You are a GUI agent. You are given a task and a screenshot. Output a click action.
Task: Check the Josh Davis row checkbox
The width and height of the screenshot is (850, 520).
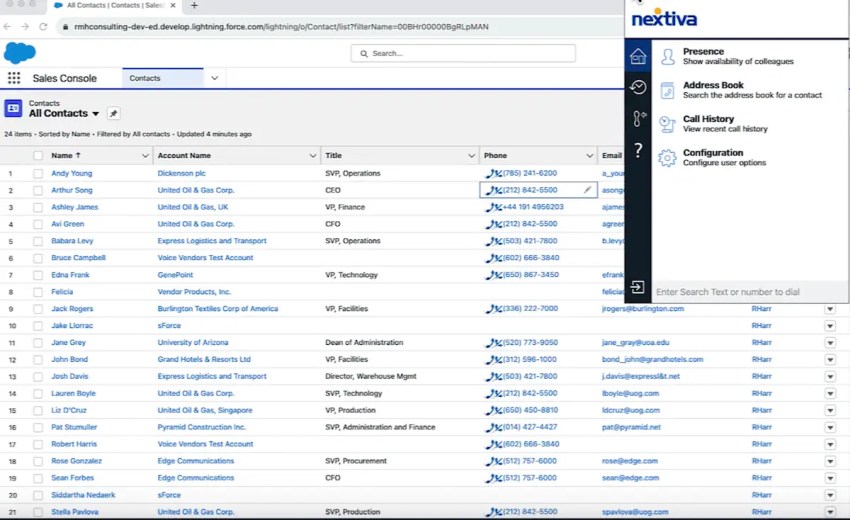[38, 376]
